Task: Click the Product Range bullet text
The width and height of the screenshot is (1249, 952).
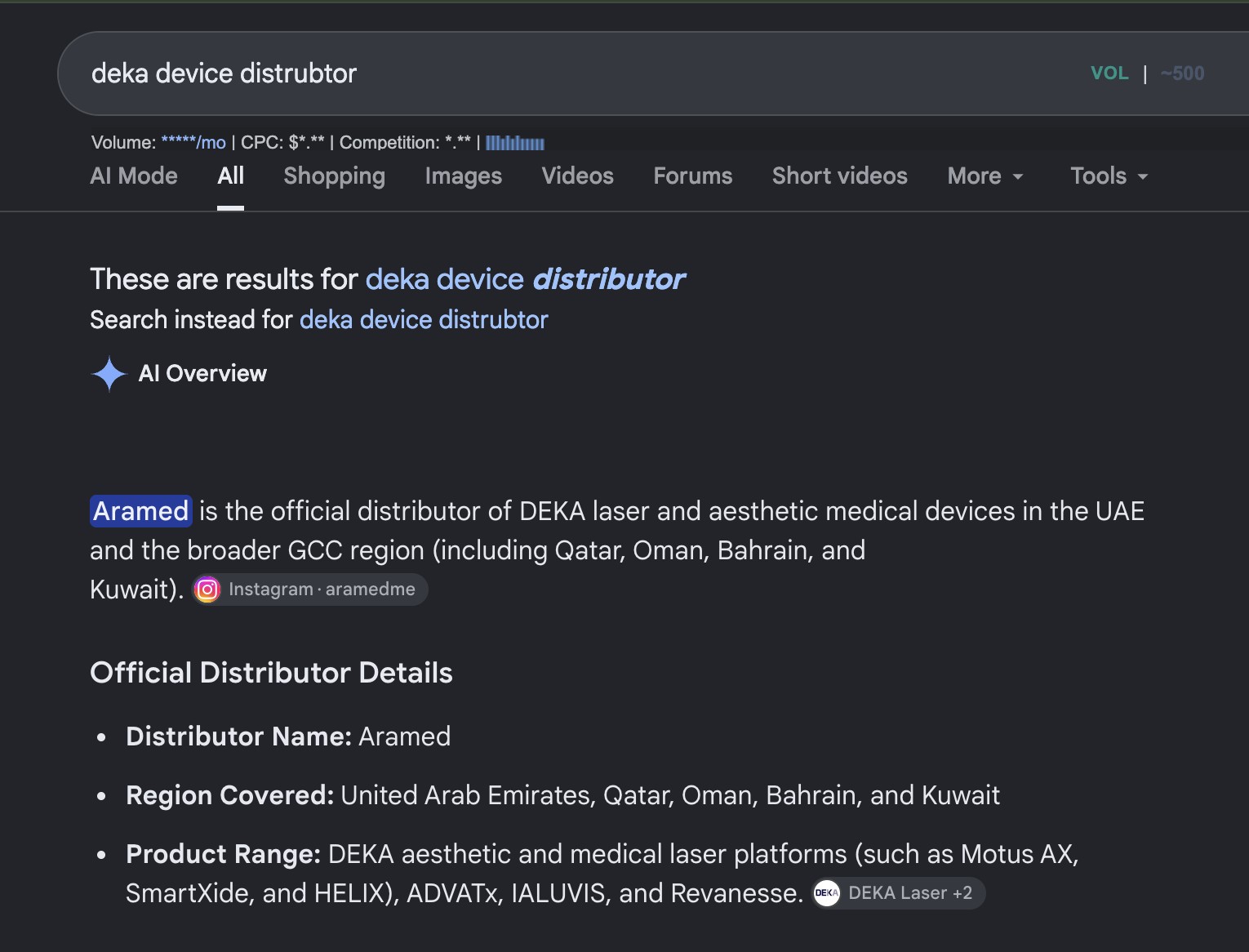Action: click(602, 874)
